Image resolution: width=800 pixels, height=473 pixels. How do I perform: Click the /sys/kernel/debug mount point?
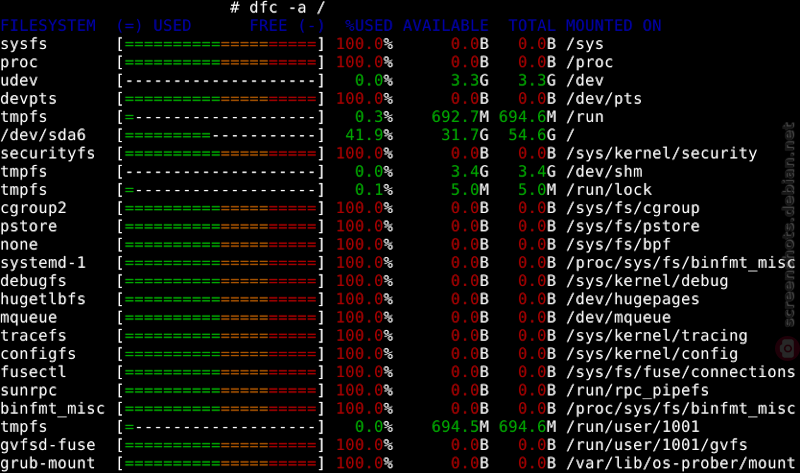[x=647, y=281]
